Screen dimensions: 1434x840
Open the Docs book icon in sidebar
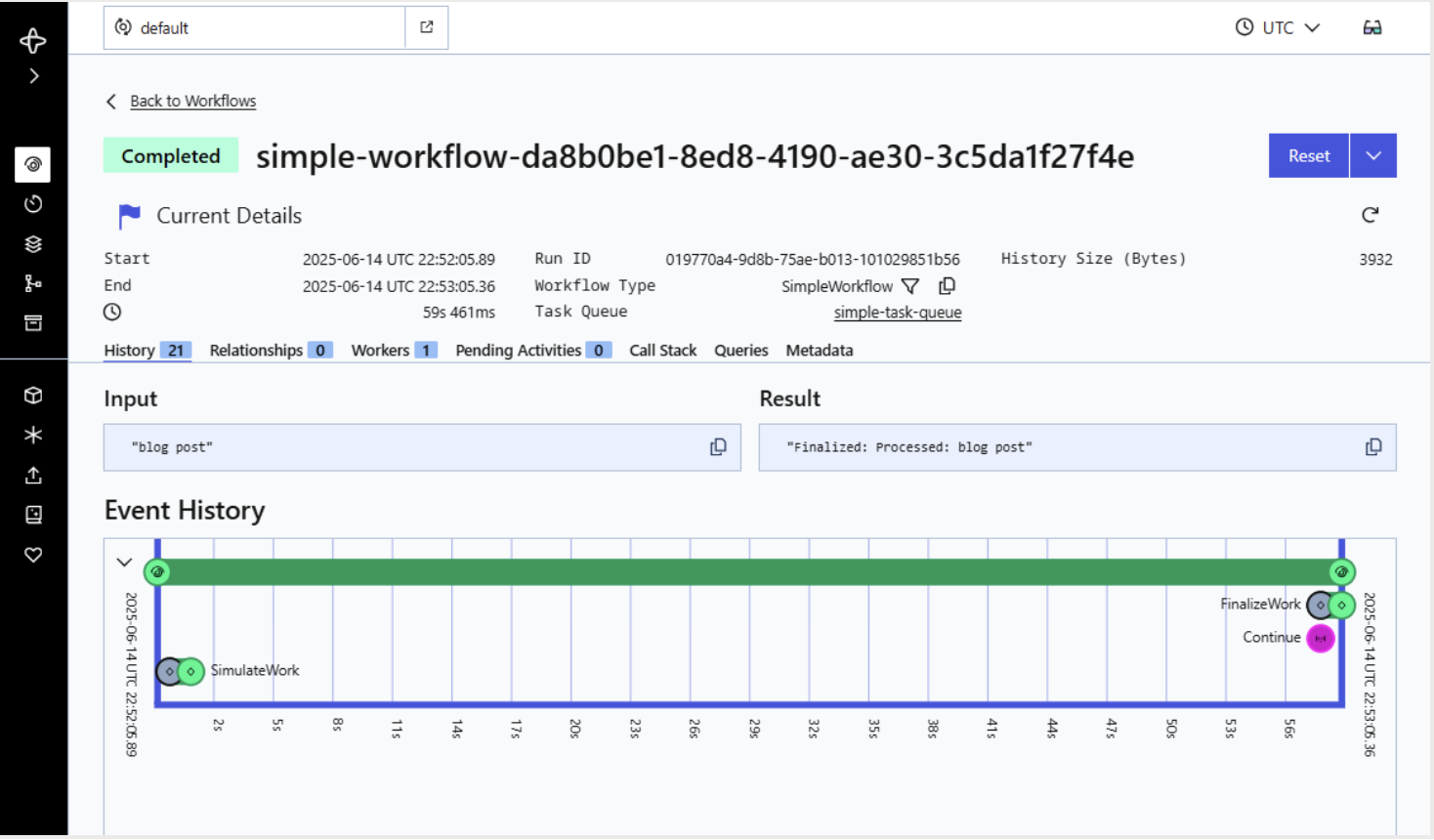[x=33, y=515]
